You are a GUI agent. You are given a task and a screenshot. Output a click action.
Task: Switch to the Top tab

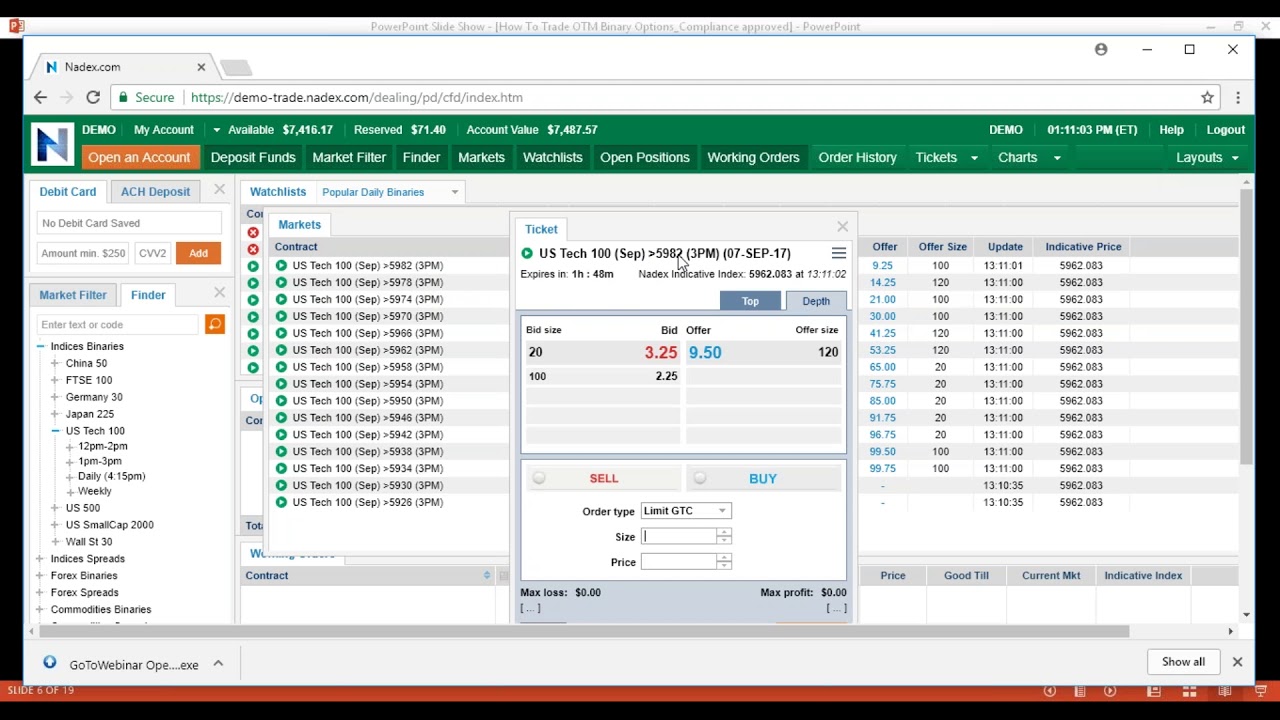tap(750, 301)
